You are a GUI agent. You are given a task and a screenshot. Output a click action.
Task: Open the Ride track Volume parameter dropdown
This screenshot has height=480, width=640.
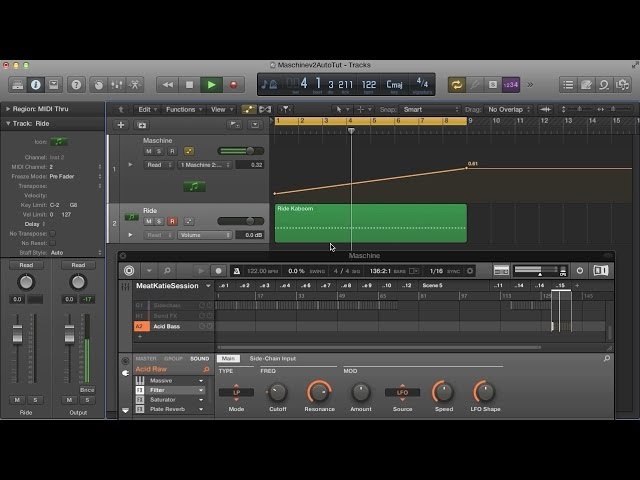click(x=205, y=235)
